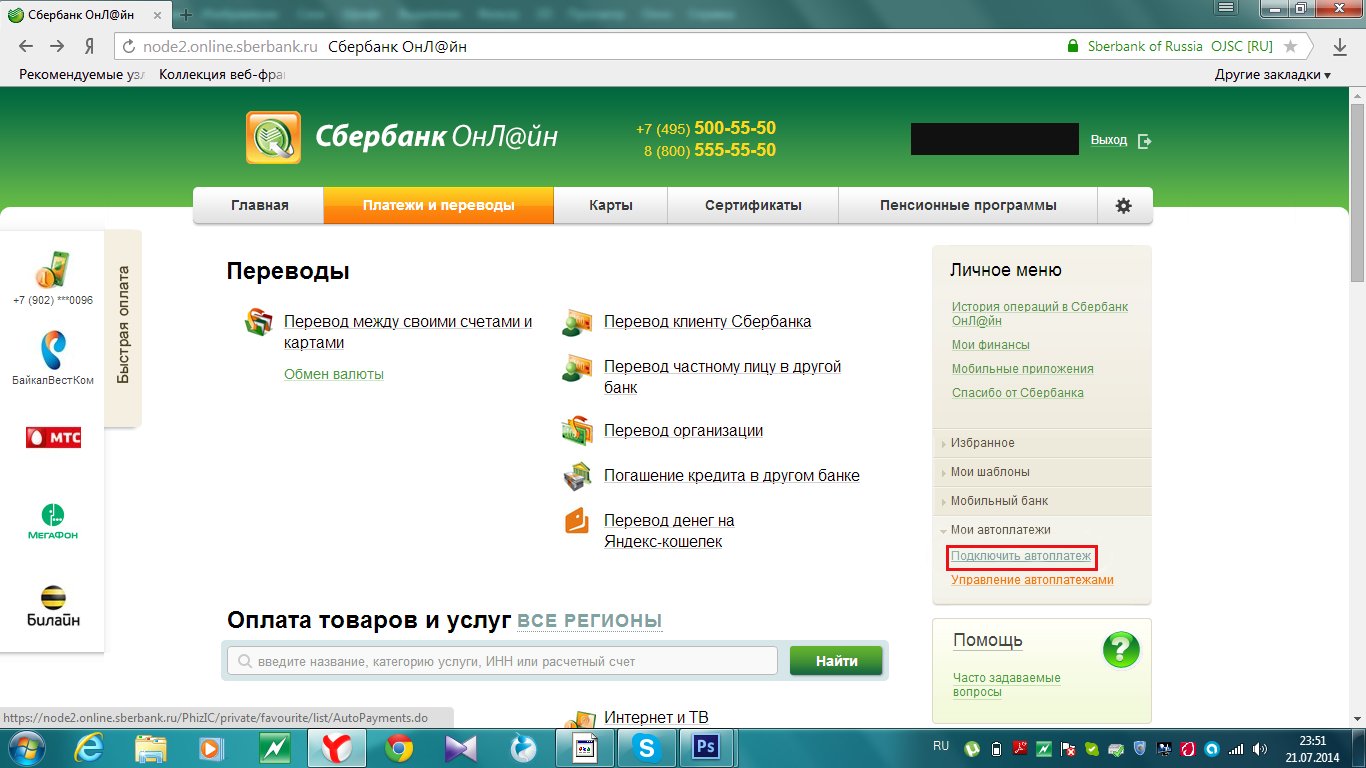Open История операций в Сбербанк ОнЛ@йн
1366x768 pixels.
tap(1040, 314)
